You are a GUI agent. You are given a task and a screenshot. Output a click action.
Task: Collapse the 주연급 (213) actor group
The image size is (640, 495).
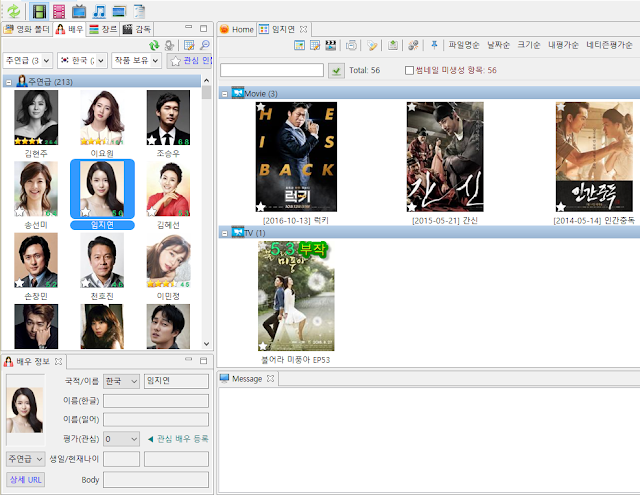coord(8,82)
